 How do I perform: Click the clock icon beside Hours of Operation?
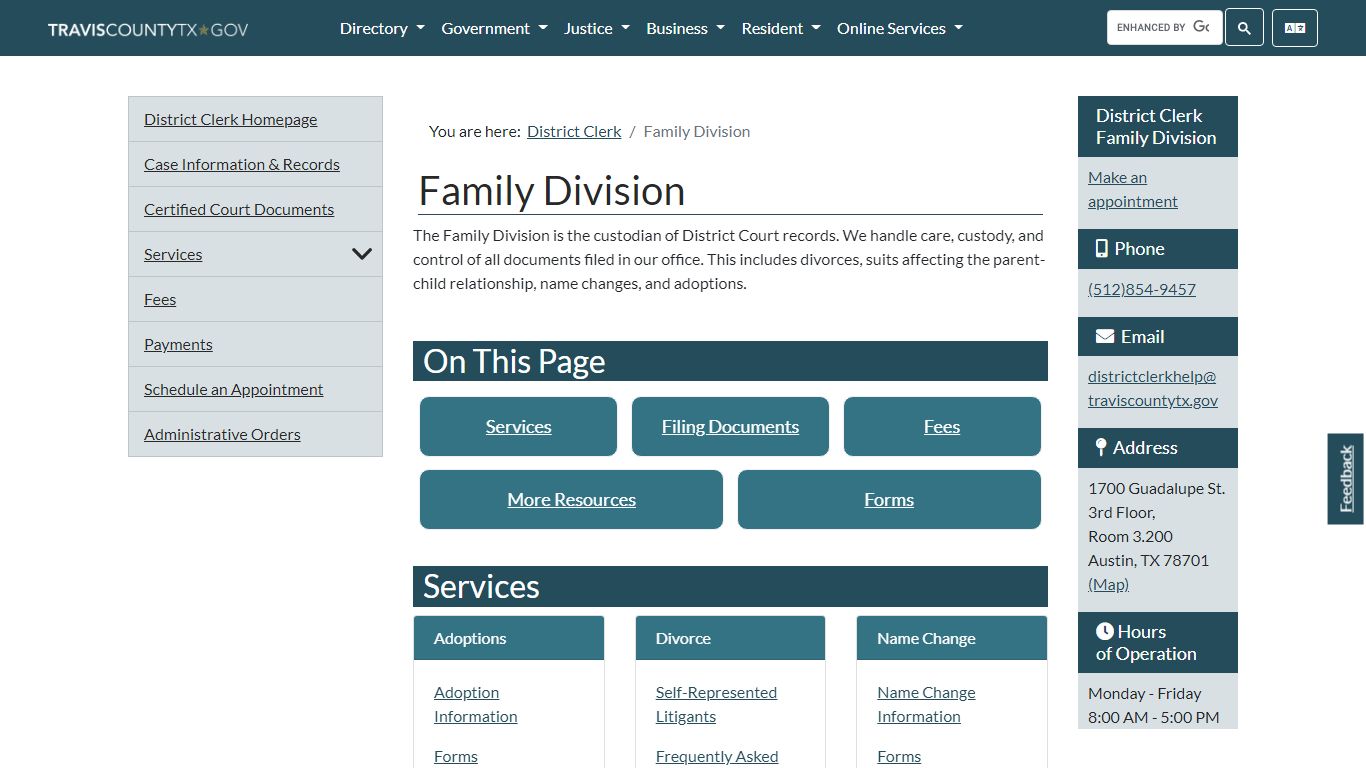[x=1105, y=631]
